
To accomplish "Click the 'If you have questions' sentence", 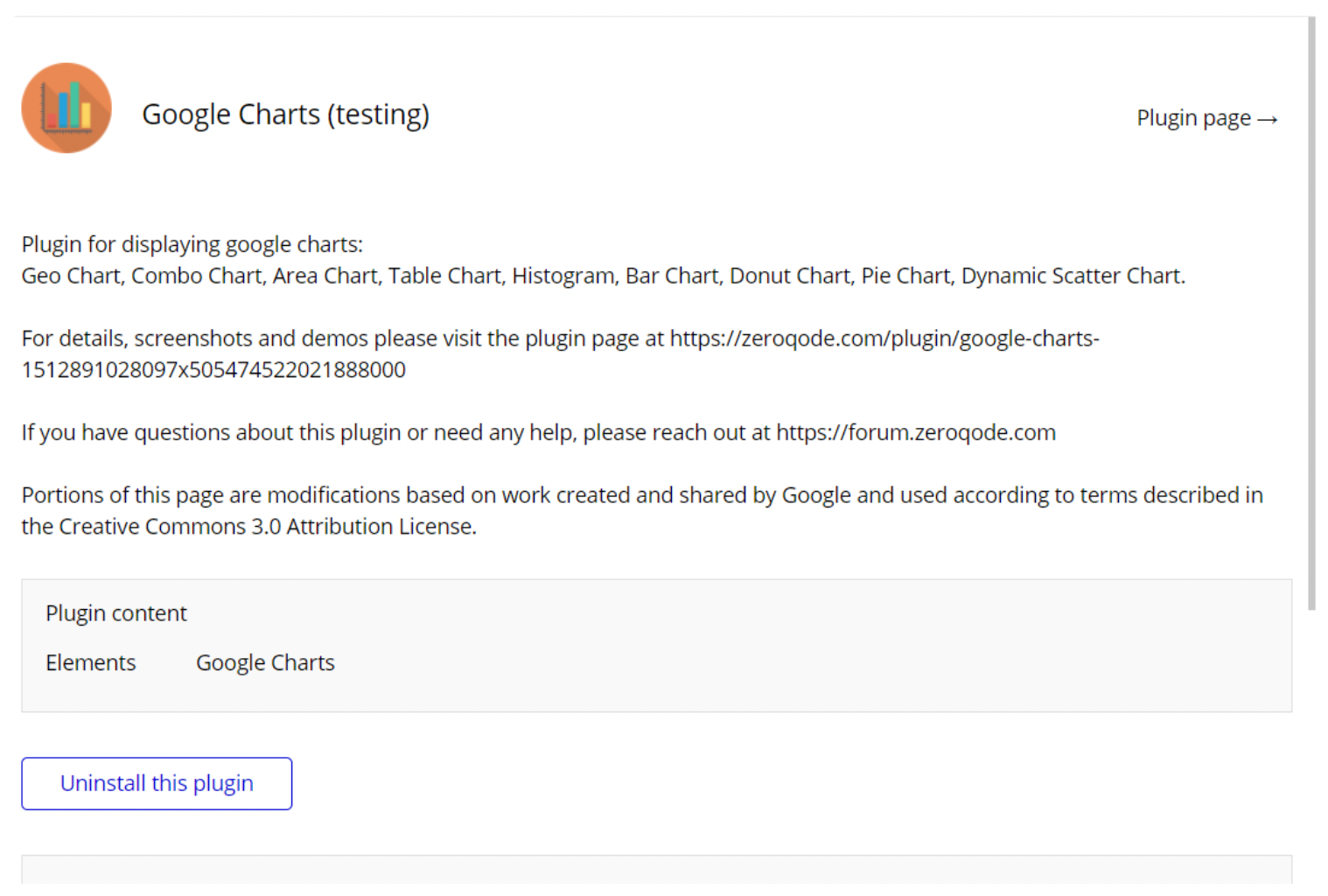I will (x=539, y=432).
